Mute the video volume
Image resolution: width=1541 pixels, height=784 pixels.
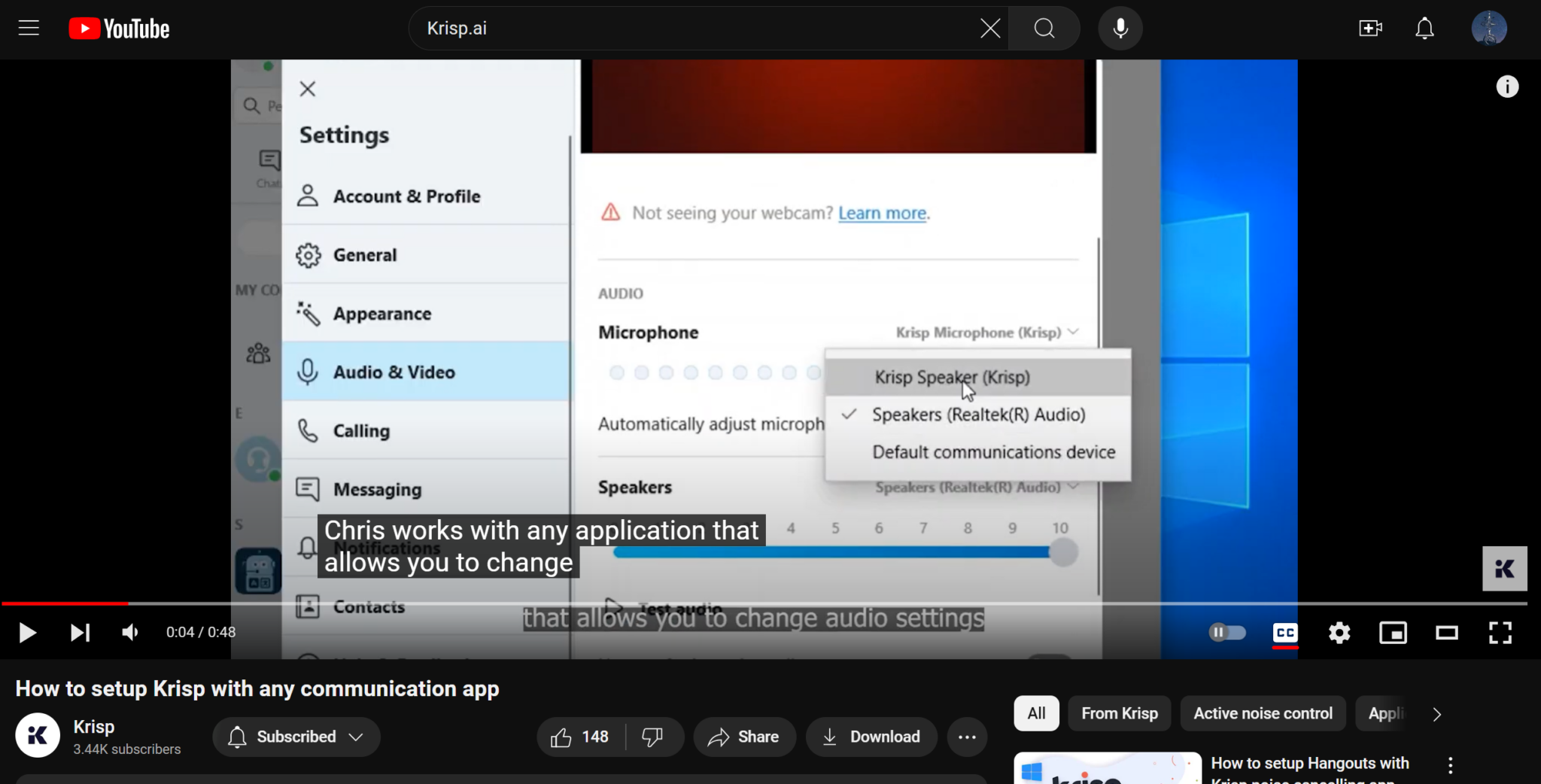[129, 632]
